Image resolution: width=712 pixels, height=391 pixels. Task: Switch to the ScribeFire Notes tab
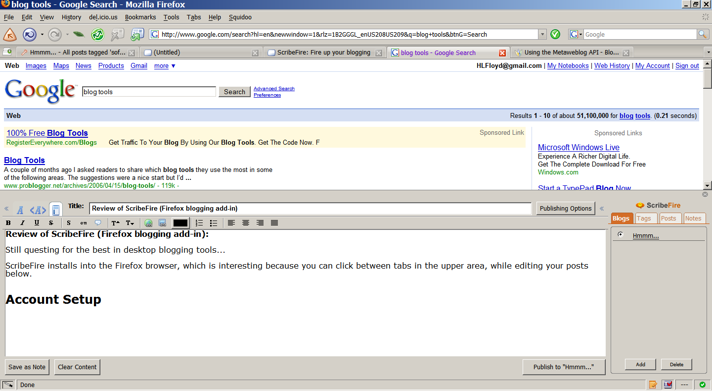tap(693, 218)
